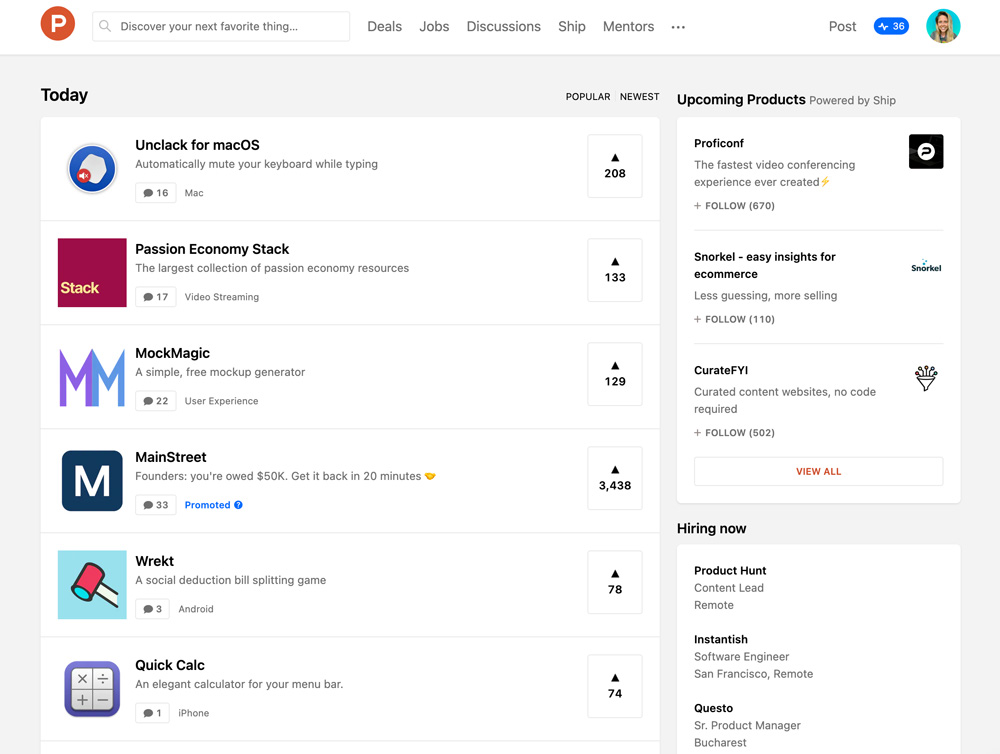
Task: Open the Quick Calc product title
Action: (170, 665)
